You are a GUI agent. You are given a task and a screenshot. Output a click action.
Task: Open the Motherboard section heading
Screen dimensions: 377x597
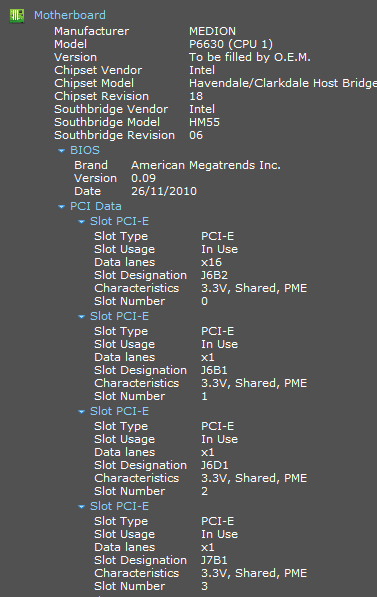(70, 15)
